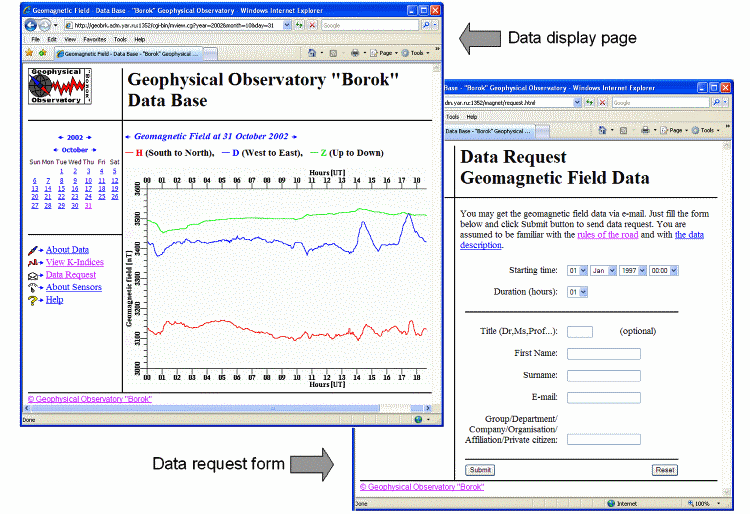Image resolution: width=750 pixels, height=514 pixels.
Task: Go back in the Data Base browser window
Action: click(x=31, y=25)
